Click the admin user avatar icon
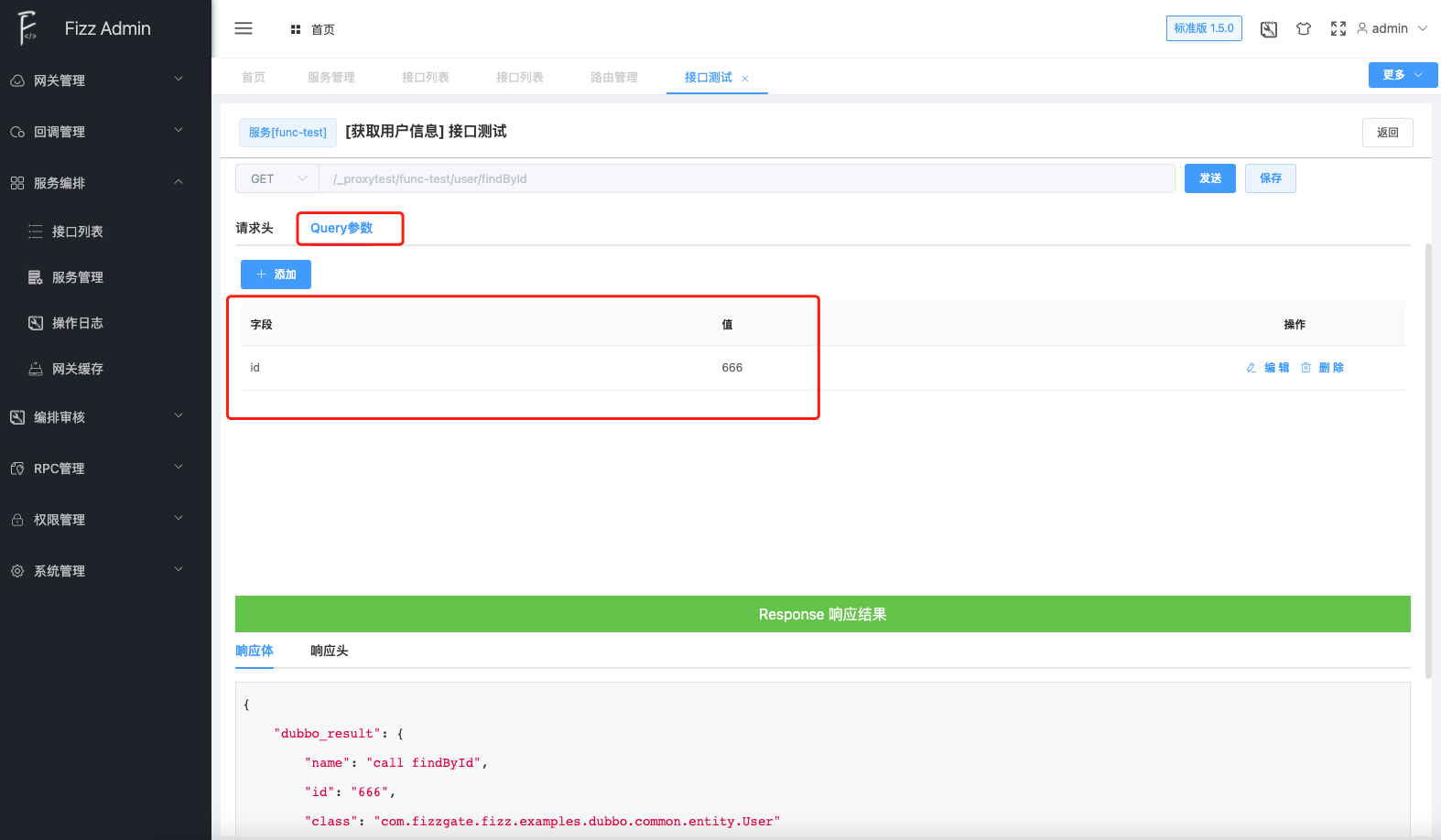1441x840 pixels. [1362, 28]
